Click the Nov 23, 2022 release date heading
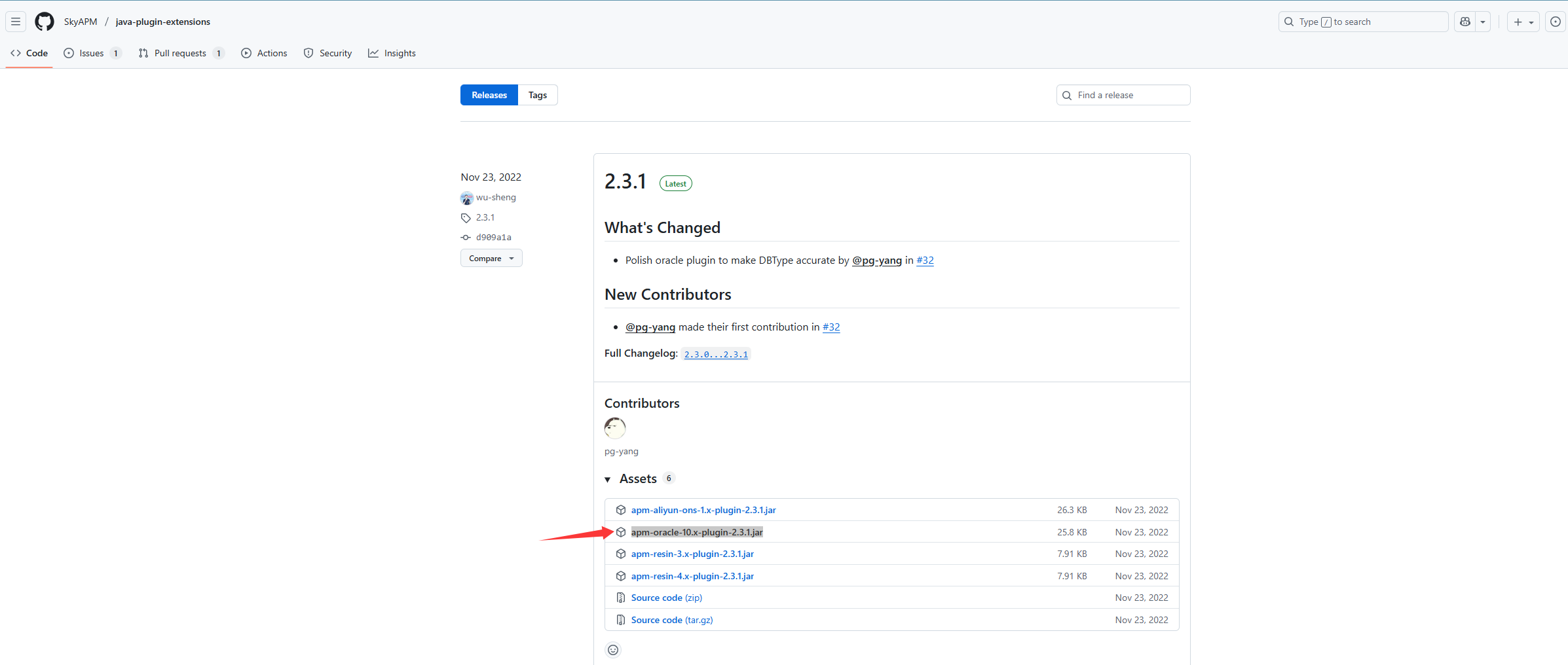Image resolution: width=1568 pixels, height=665 pixels. tap(491, 177)
